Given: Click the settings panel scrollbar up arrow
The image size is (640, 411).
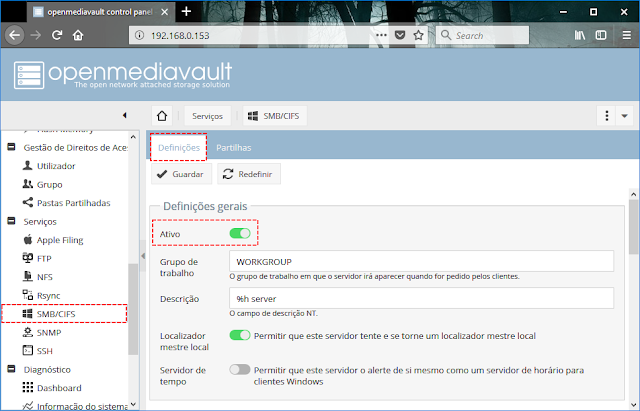Looking at the screenshot, I should [x=633, y=195].
